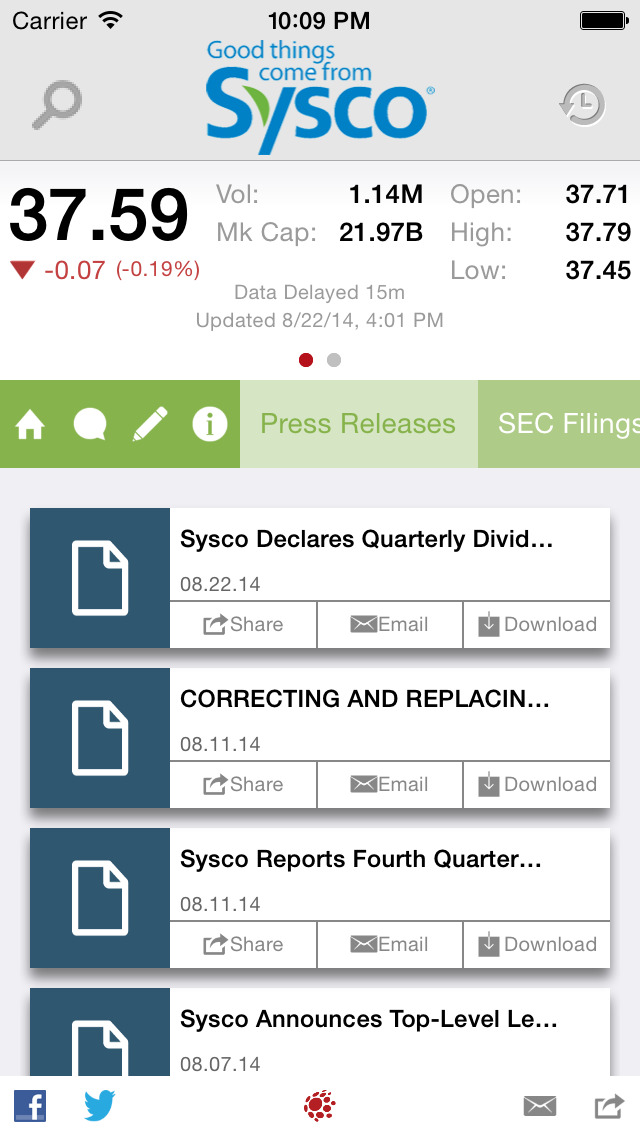Screen dimensions: 640x1136
Task: Tap the 08.22.14 release date
Action: (x=220, y=585)
